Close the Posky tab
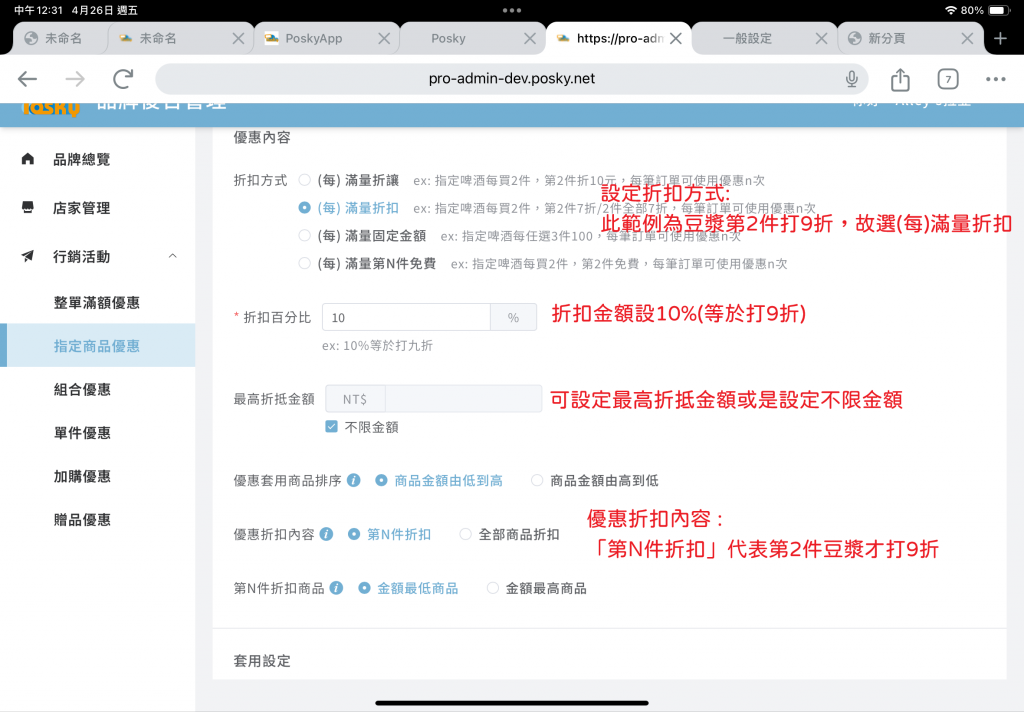Image resolution: width=1024 pixels, height=712 pixels. pos(530,39)
